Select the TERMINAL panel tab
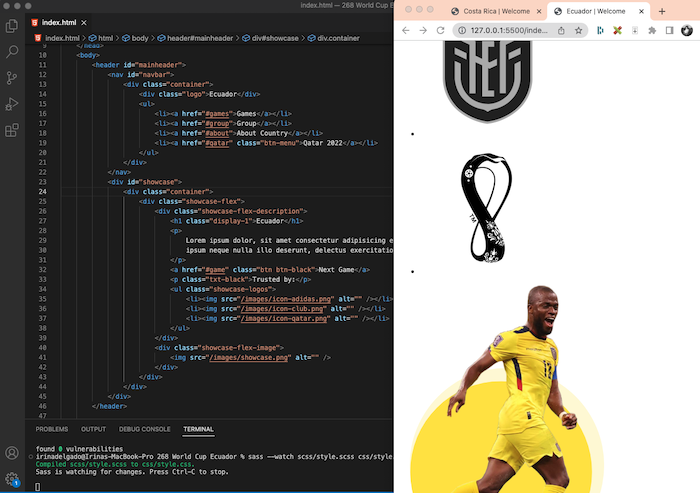This screenshot has width=700, height=493. tap(198, 429)
